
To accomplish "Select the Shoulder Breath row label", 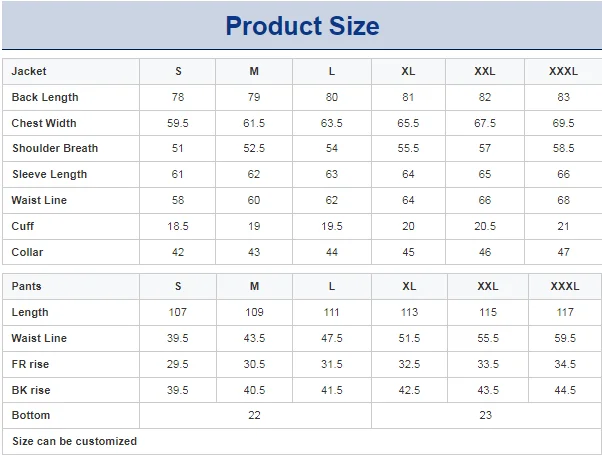I will click(x=55, y=148).
